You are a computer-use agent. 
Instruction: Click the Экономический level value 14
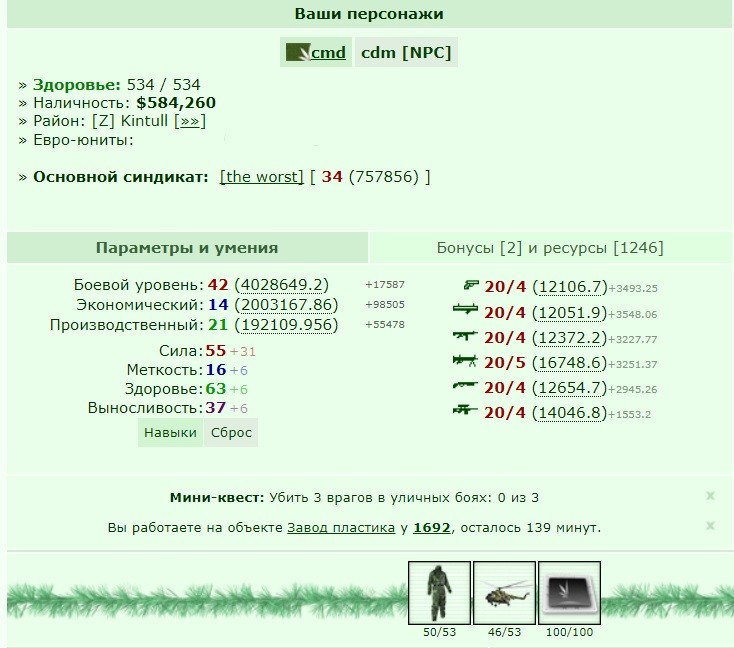[x=218, y=305]
